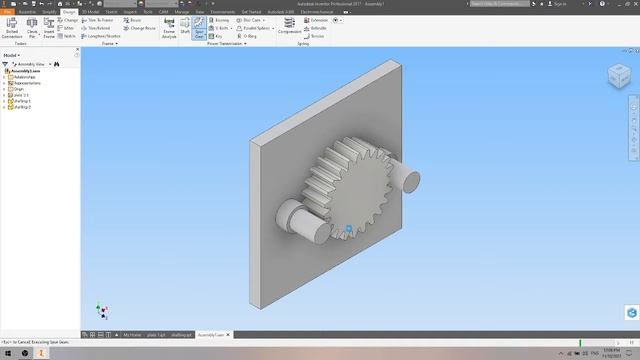The width and height of the screenshot is (640, 360).
Task: Open Frame Analysis
Action: tap(169, 28)
